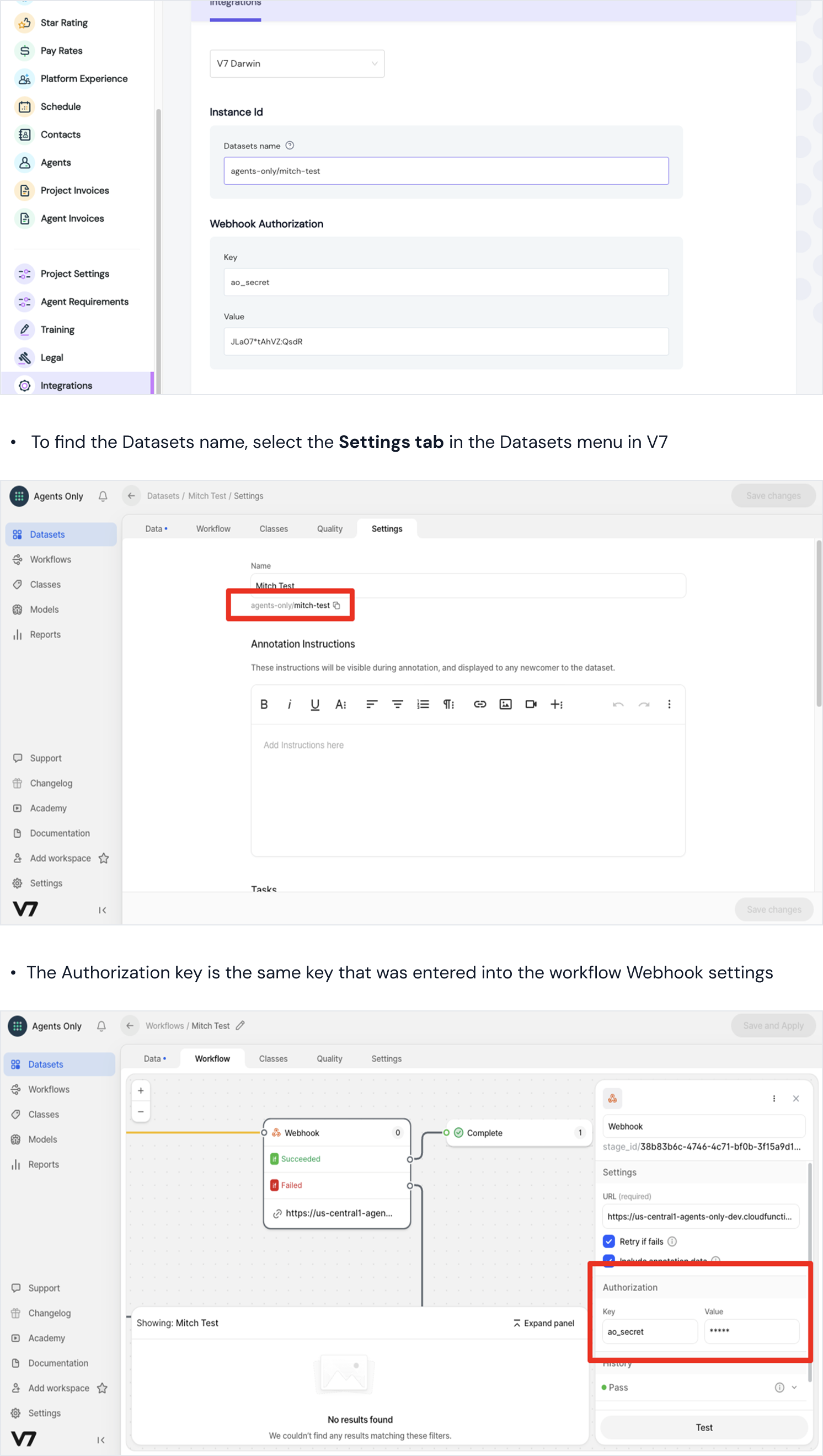The height and width of the screenshot is (1456, 823).
Task: Click the Webhook panel URL field
Action: click(x=701, y=1216)
